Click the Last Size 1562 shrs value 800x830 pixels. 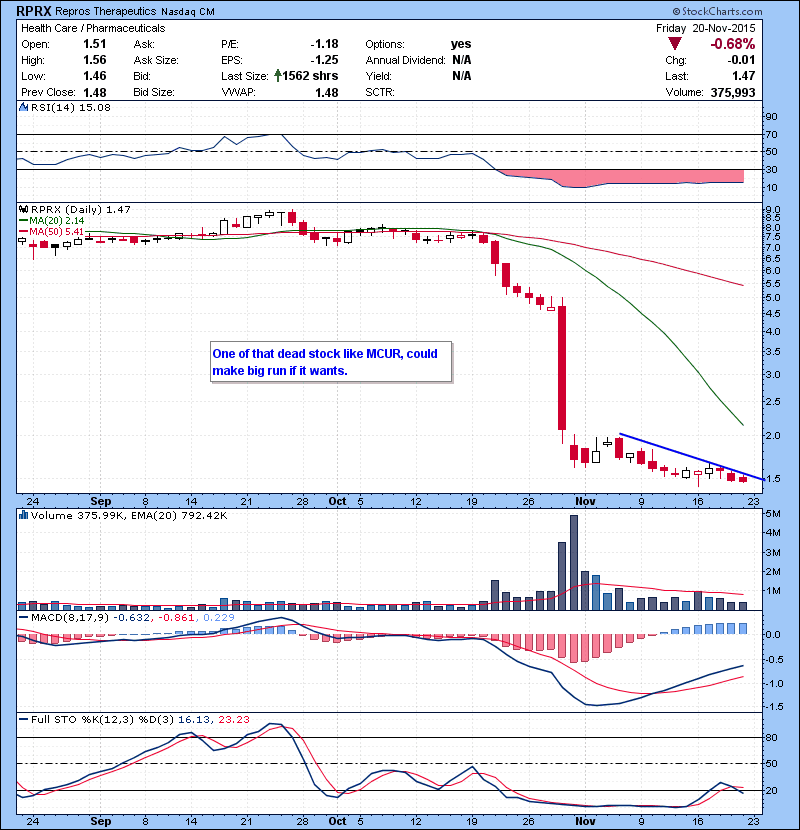coord(310,76)
